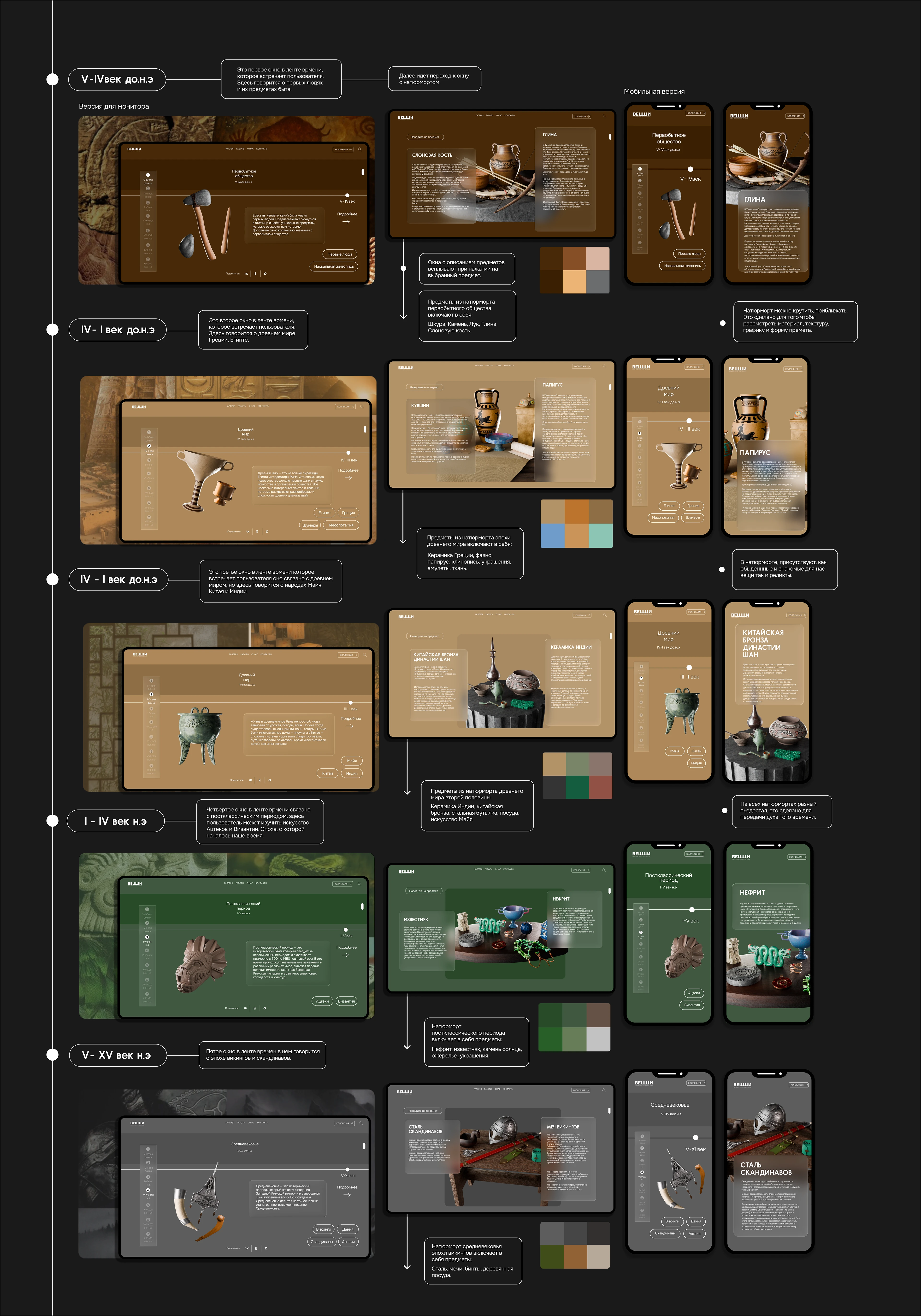Click СЛОНОВАЯ КОСТЬ info card heading
This screenshot has width=921, height=1316.
coord(432,155)
